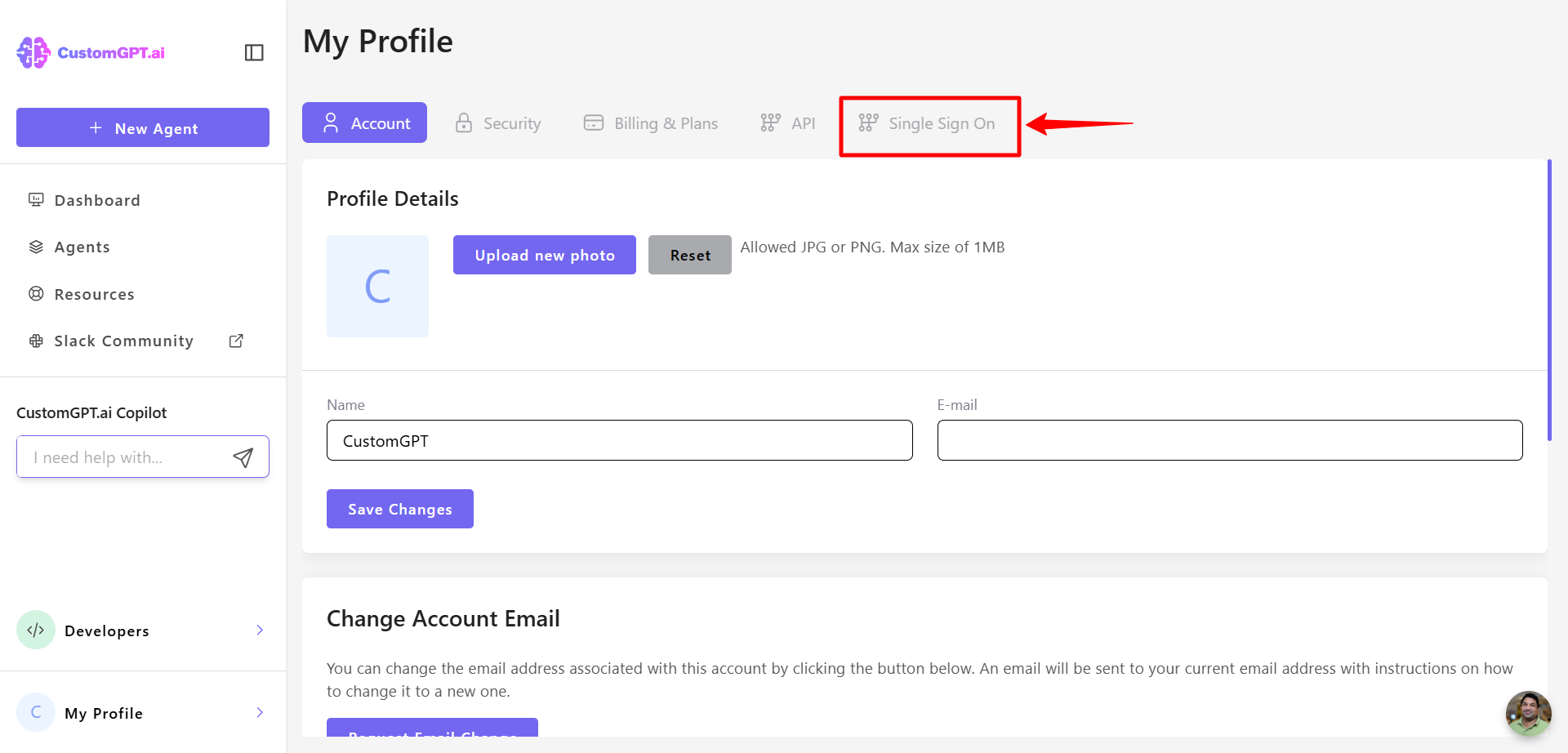
Task: Open the support chat avatar bubble
Action: 1528,713
